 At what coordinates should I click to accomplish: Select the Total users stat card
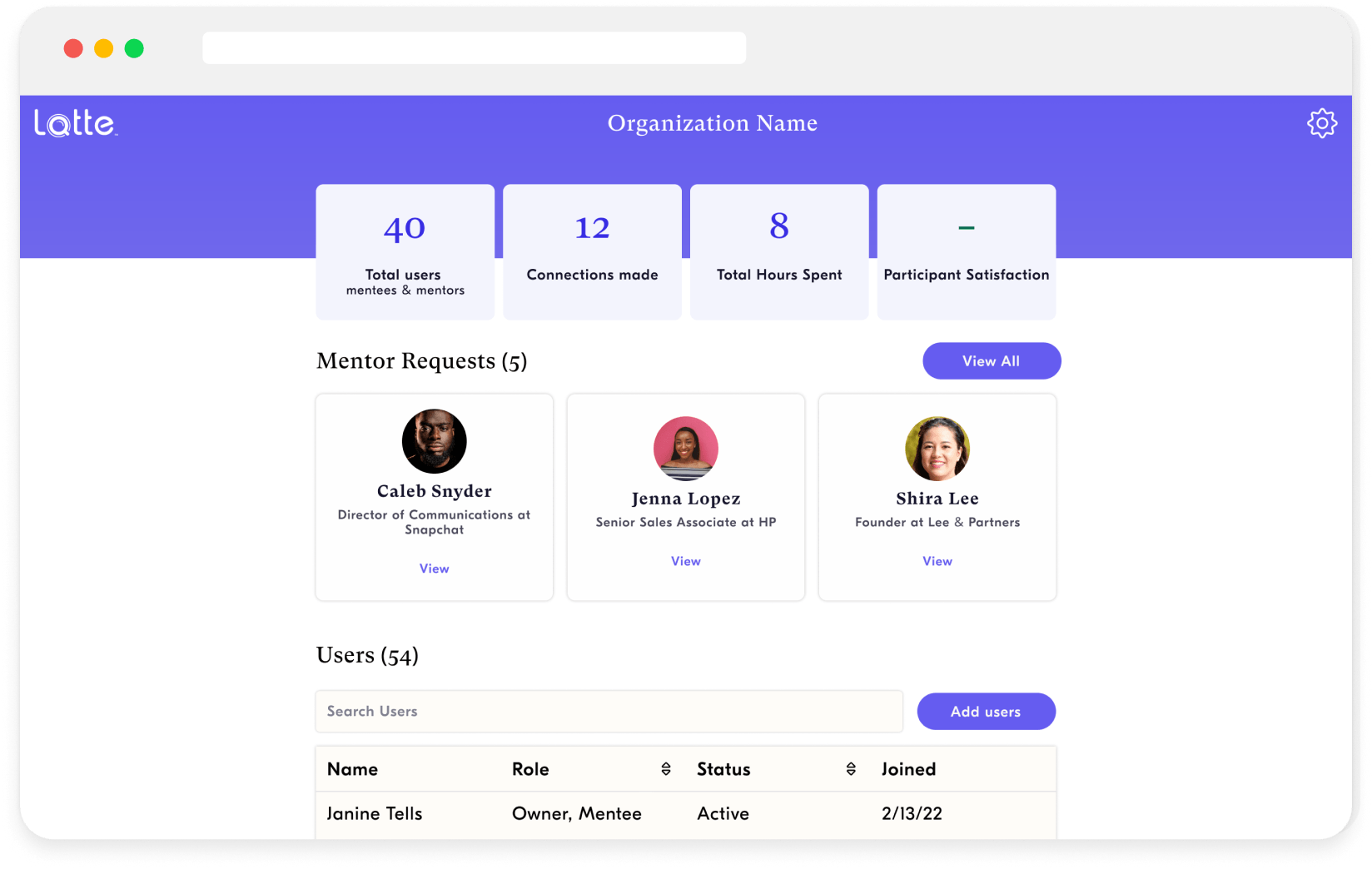405,251
